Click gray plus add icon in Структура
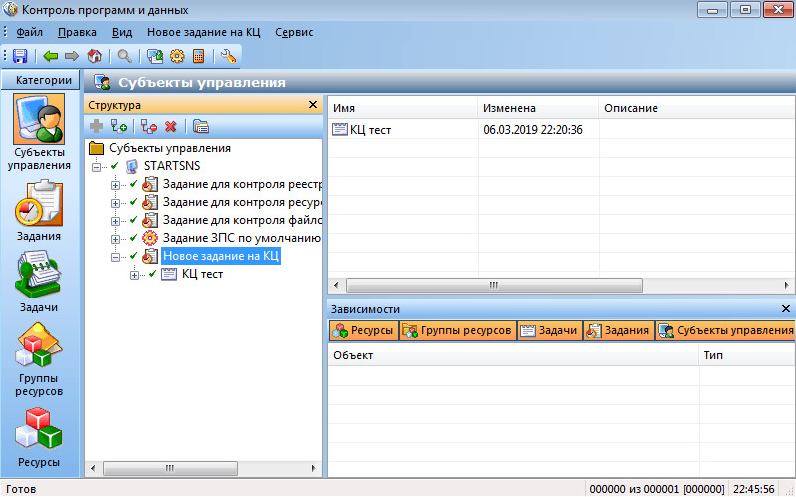Screen dimensions: 796x497 96,126
